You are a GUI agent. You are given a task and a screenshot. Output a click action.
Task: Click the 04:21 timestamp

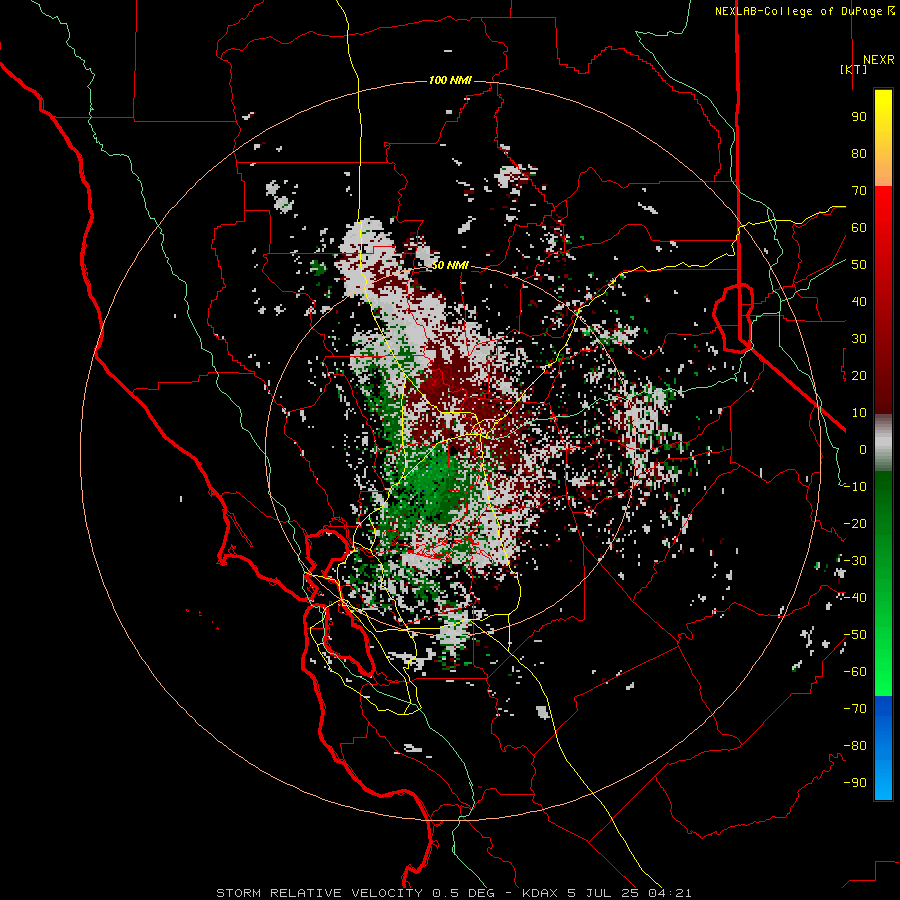pos(670,893)
